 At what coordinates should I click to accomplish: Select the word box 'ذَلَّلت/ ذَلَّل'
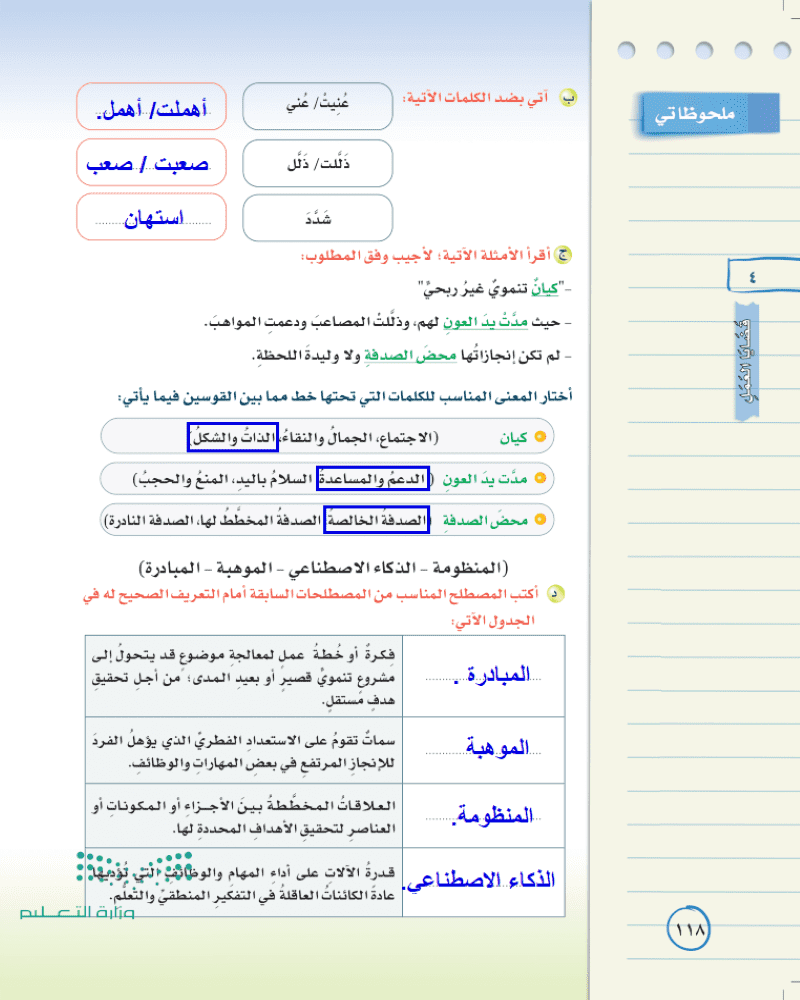[318, 163]
